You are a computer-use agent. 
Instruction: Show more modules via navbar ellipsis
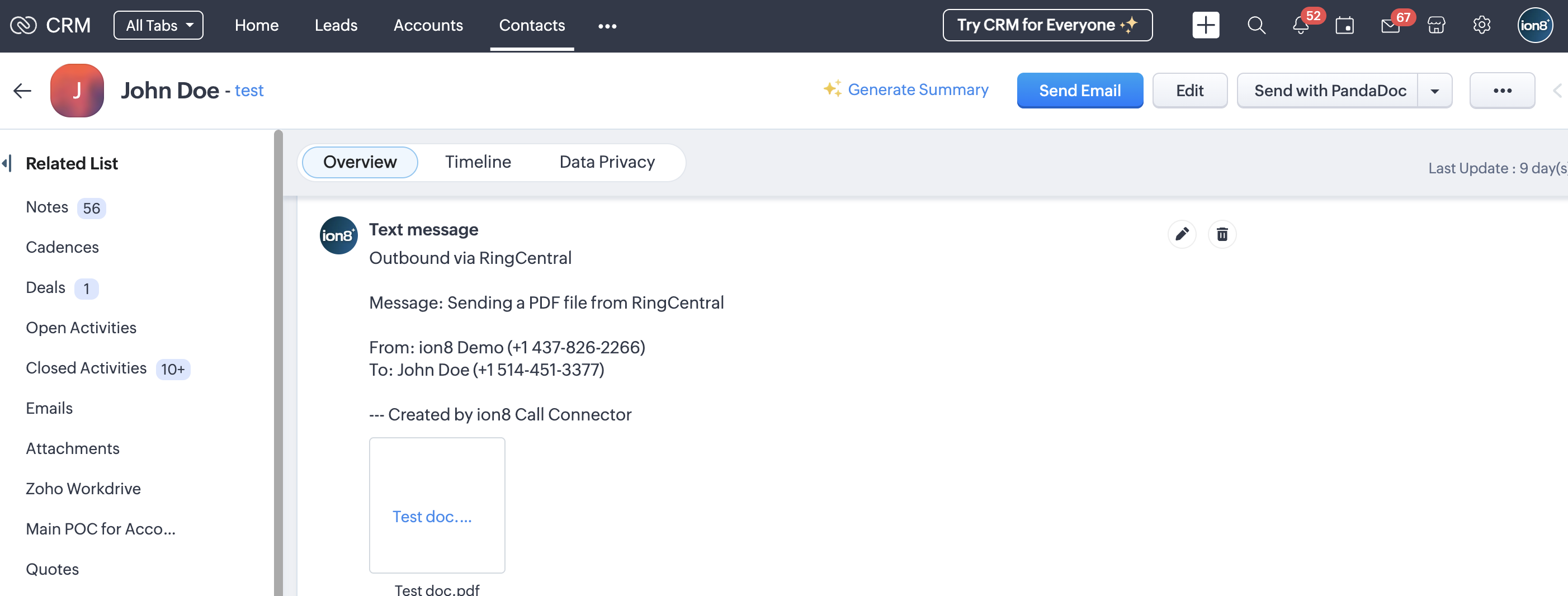[x=607, y=26]
